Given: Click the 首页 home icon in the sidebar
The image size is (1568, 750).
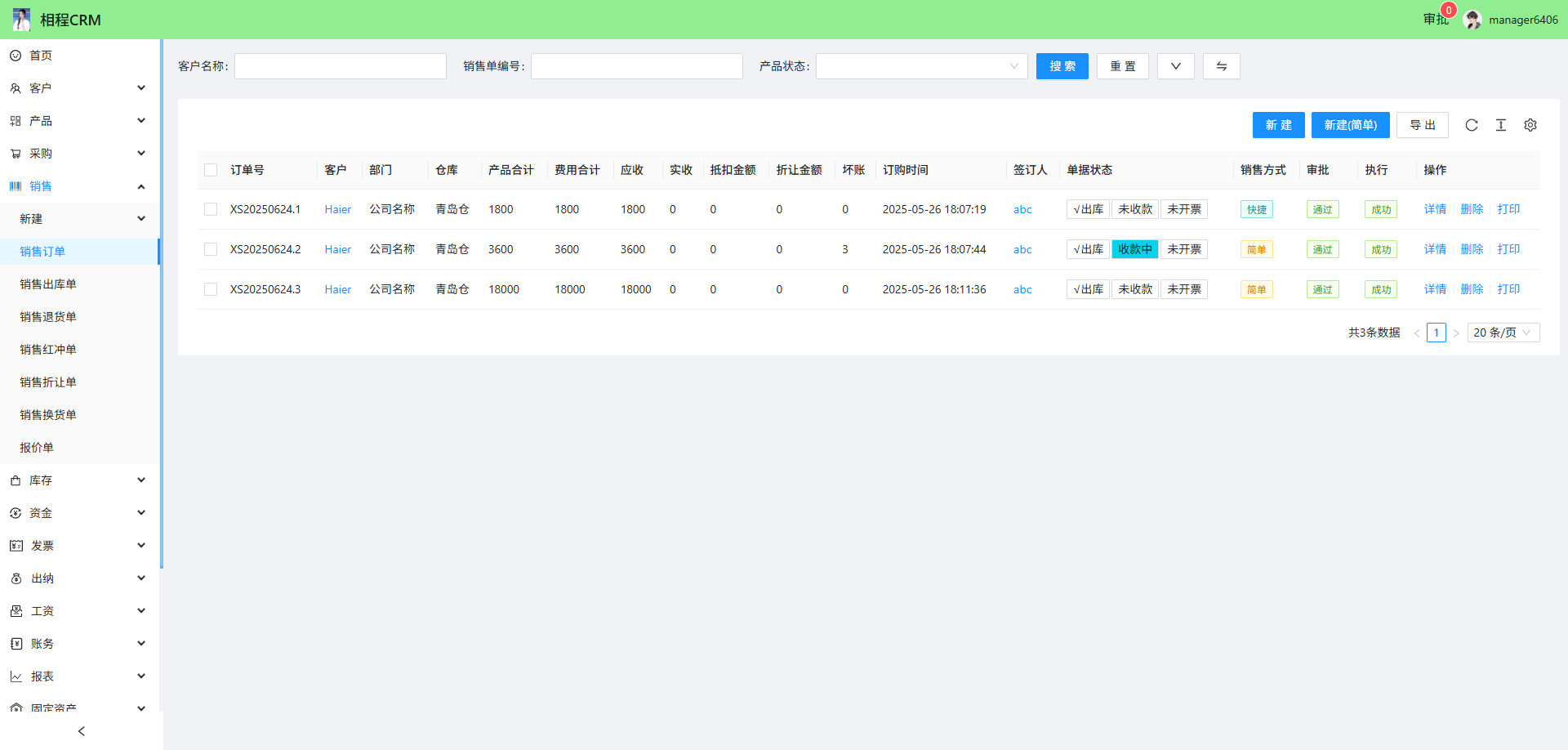Looking at the screenshot, I should (16, 56).
